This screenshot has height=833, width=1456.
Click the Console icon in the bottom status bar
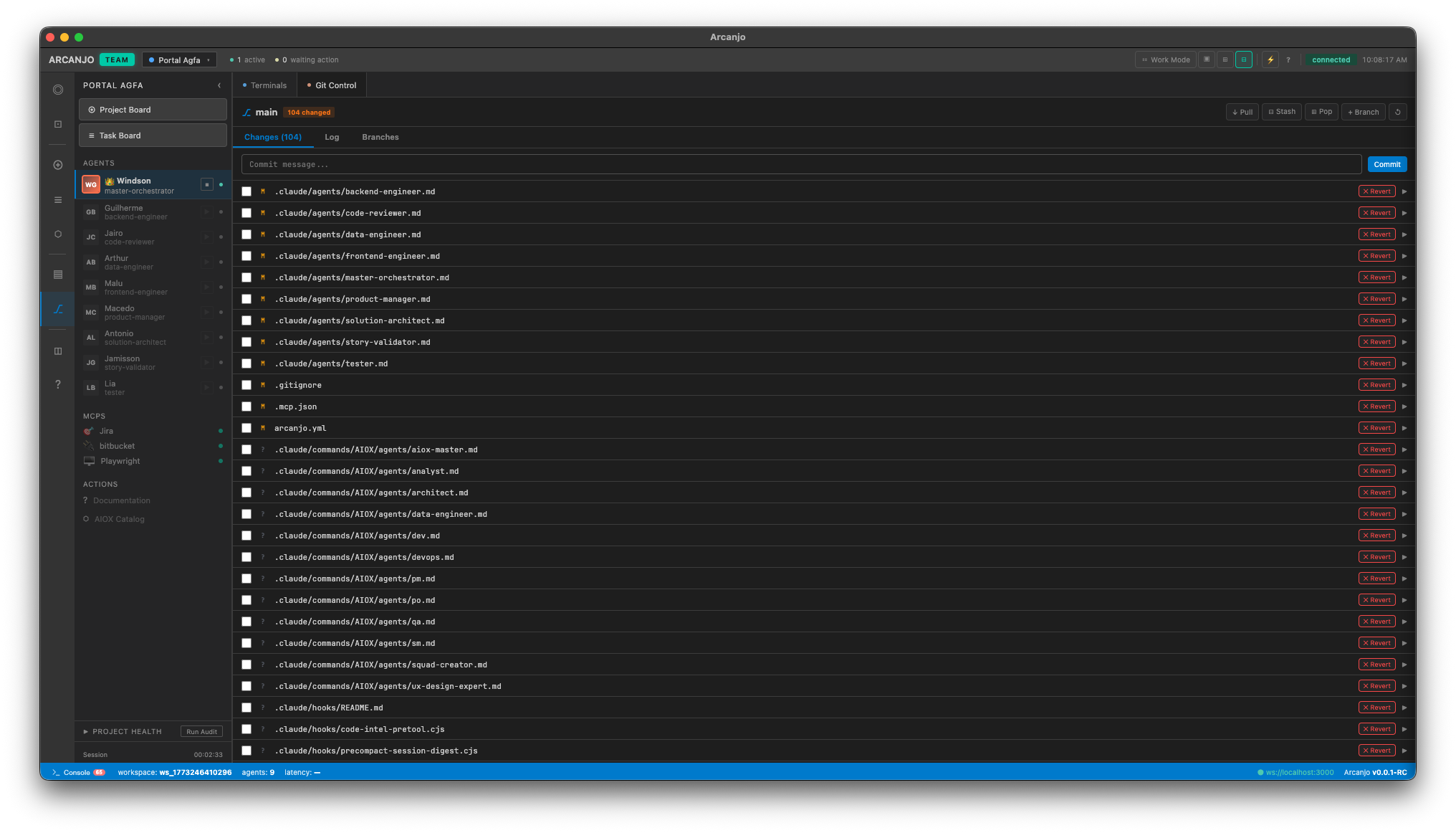tap(56, 772)
